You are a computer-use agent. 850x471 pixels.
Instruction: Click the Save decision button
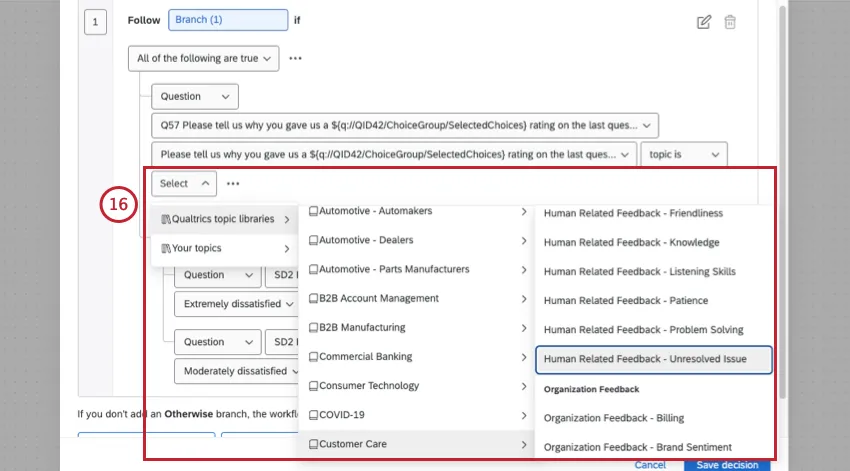pos(727,465)
